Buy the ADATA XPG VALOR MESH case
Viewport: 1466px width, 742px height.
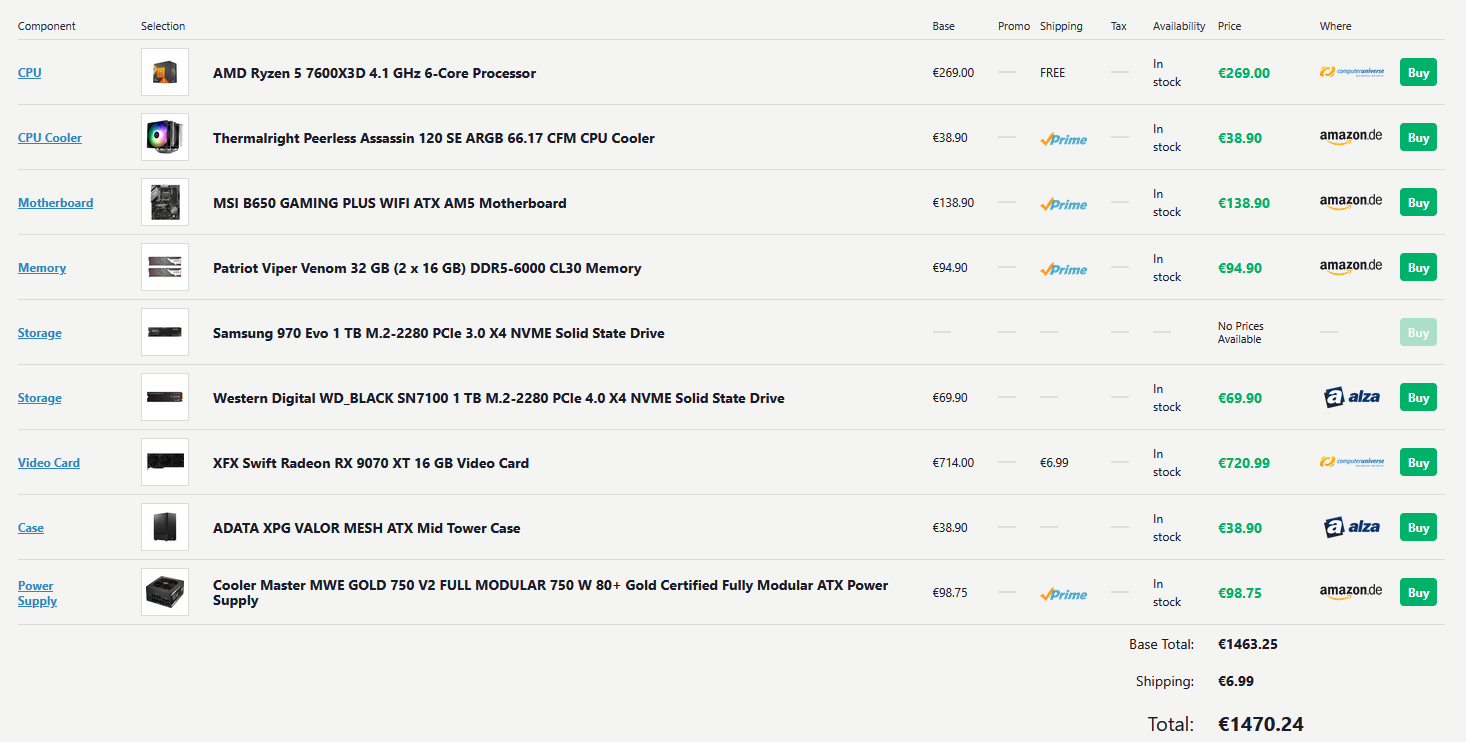[1418, 527]
